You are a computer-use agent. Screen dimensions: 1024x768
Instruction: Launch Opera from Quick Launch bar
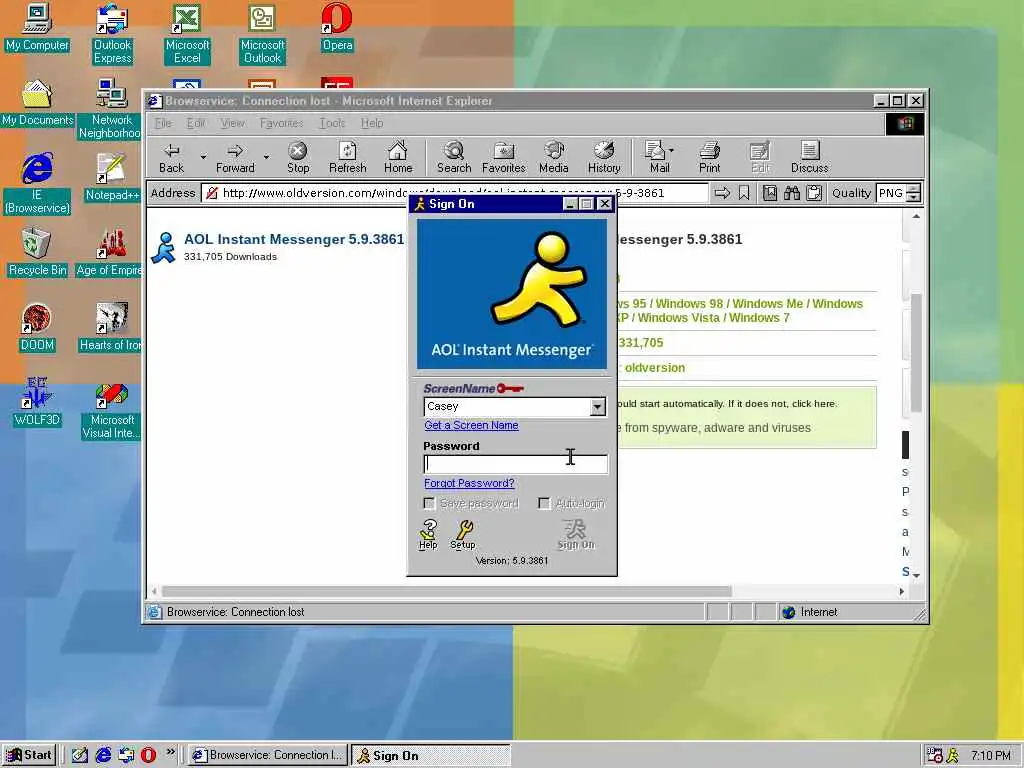[148, 755]
